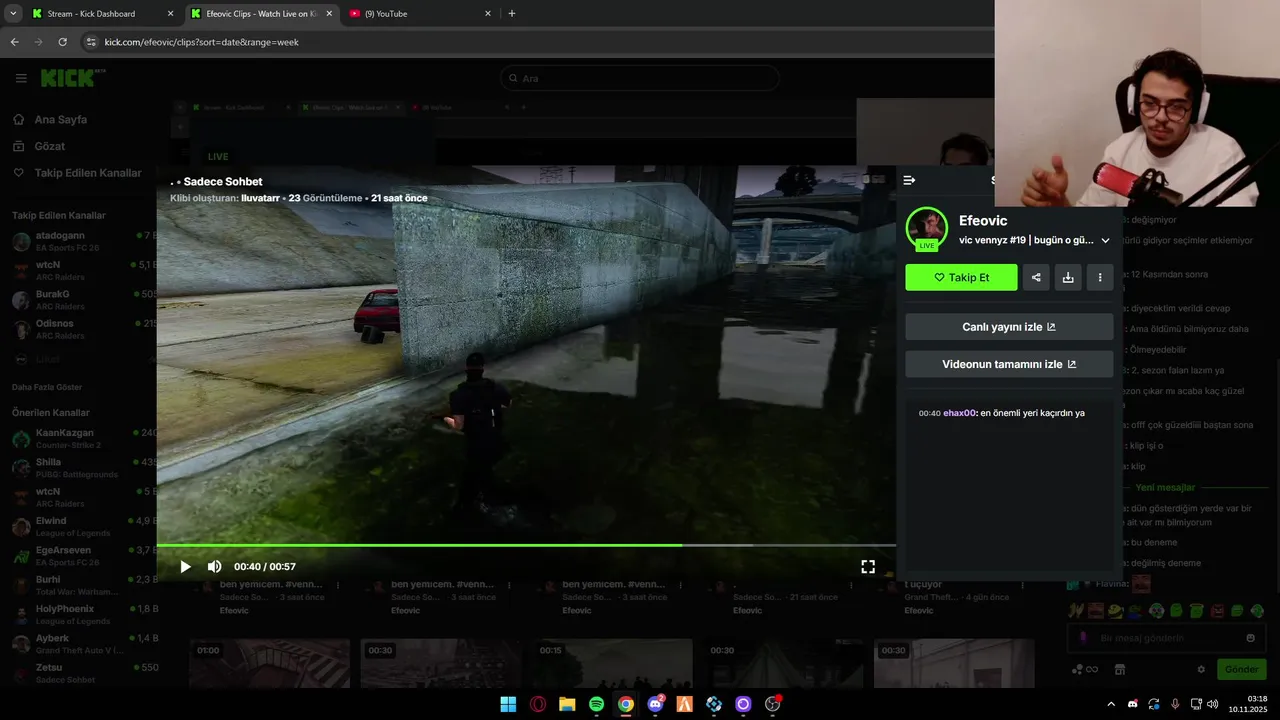This screenshot has height=720, width=1280.
Task: Open the 00:15 clip thumbnail
Action: 612,664
